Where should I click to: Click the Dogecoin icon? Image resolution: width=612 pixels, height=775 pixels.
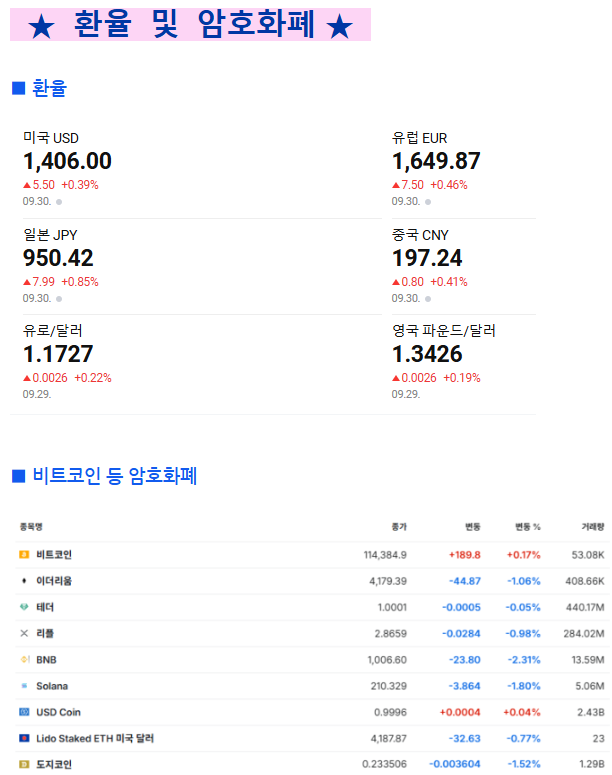coord(24,764)
